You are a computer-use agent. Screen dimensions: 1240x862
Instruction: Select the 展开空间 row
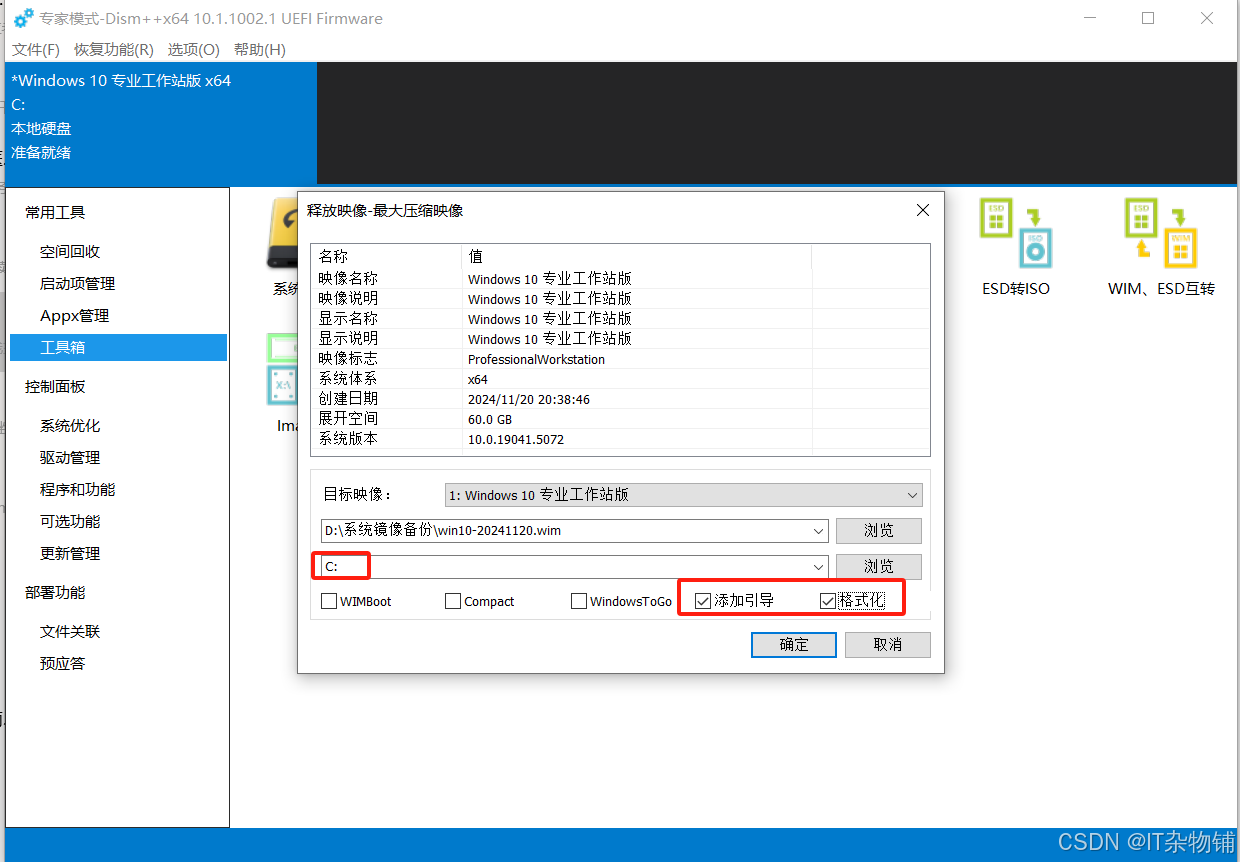[620, 419]
